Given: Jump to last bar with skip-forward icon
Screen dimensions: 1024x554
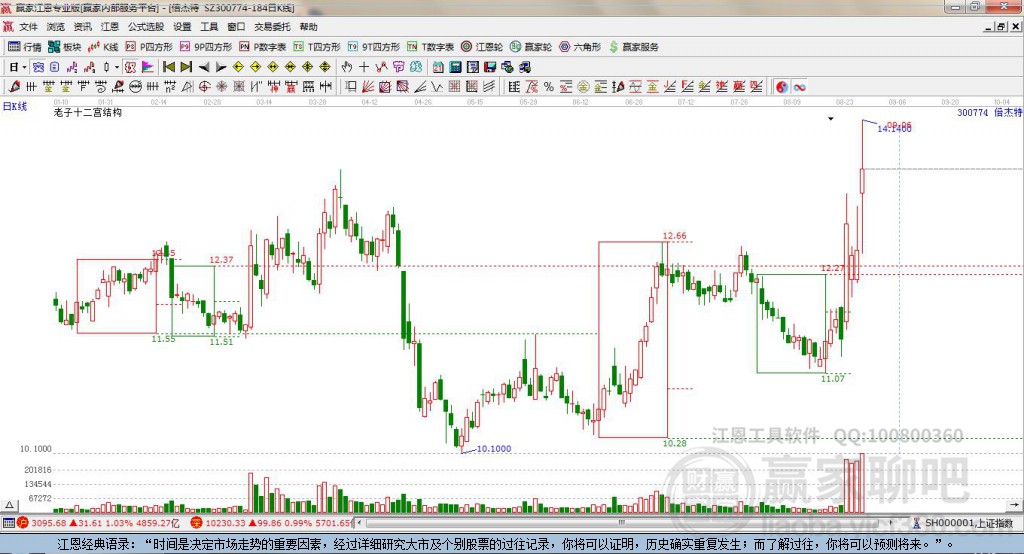Looking at the screenshot, I should (x=186, y=67).
